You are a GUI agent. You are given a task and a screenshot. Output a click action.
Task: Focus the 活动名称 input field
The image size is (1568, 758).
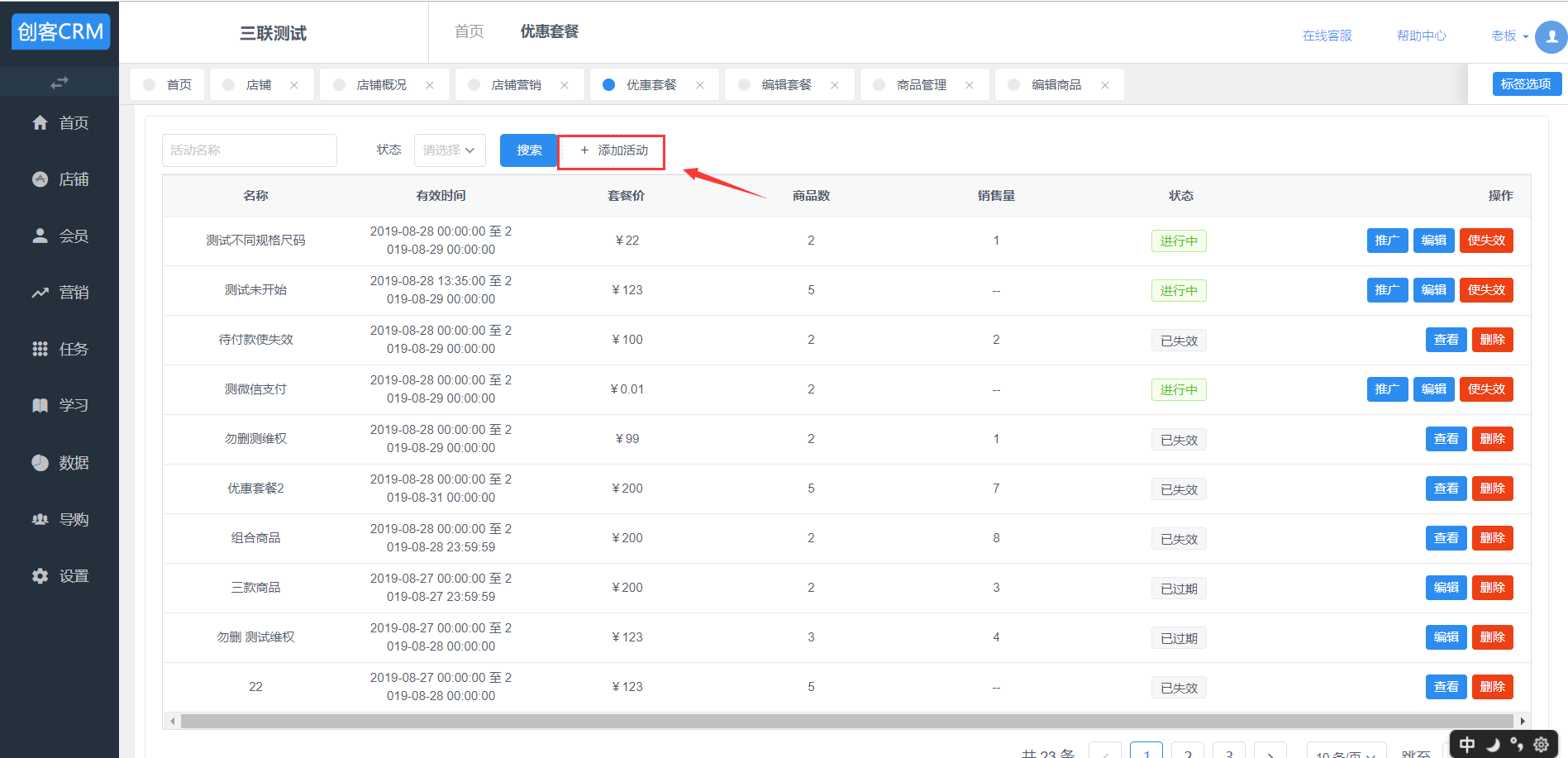click(x=249, y=150)
